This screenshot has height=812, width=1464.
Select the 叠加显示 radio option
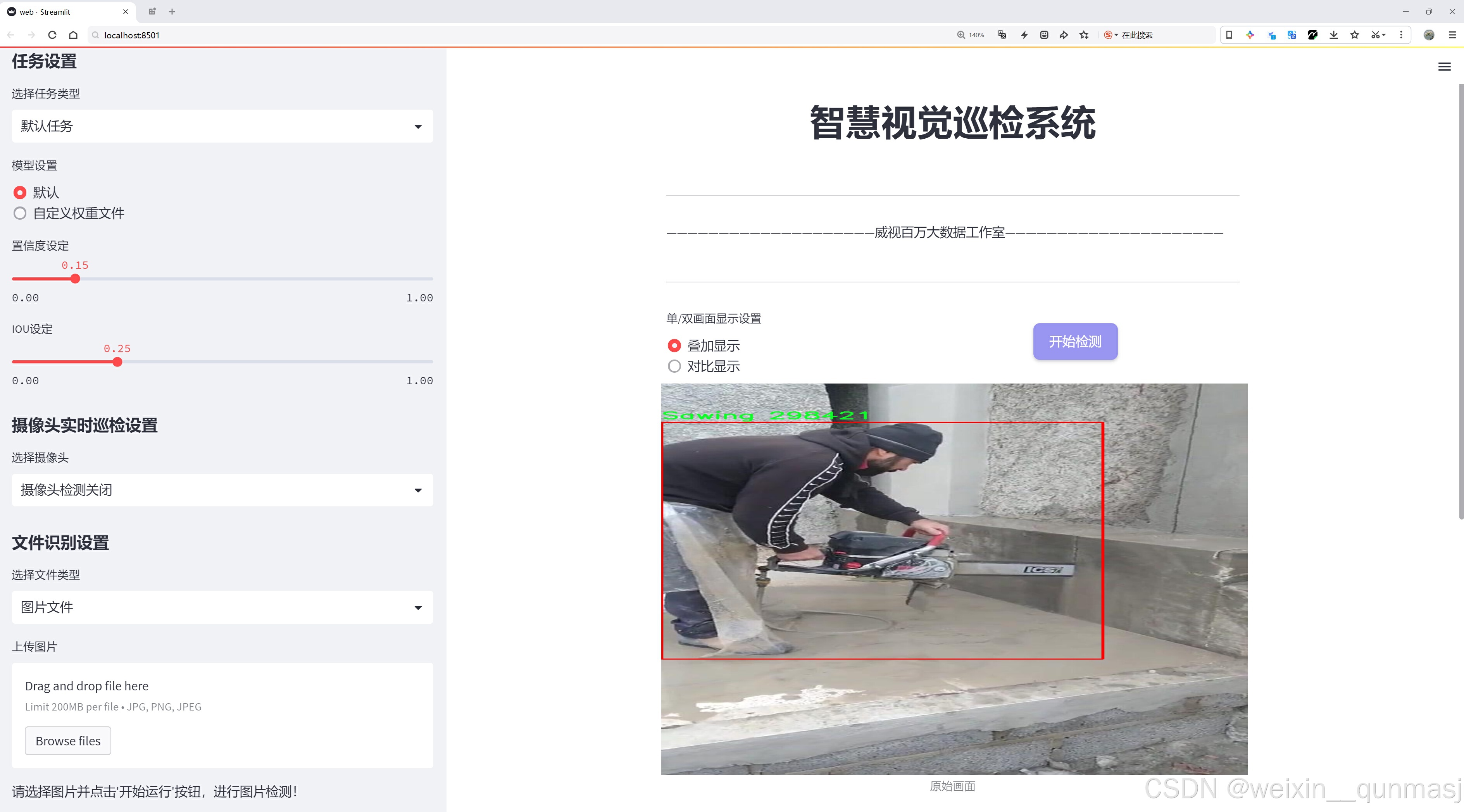674,346
